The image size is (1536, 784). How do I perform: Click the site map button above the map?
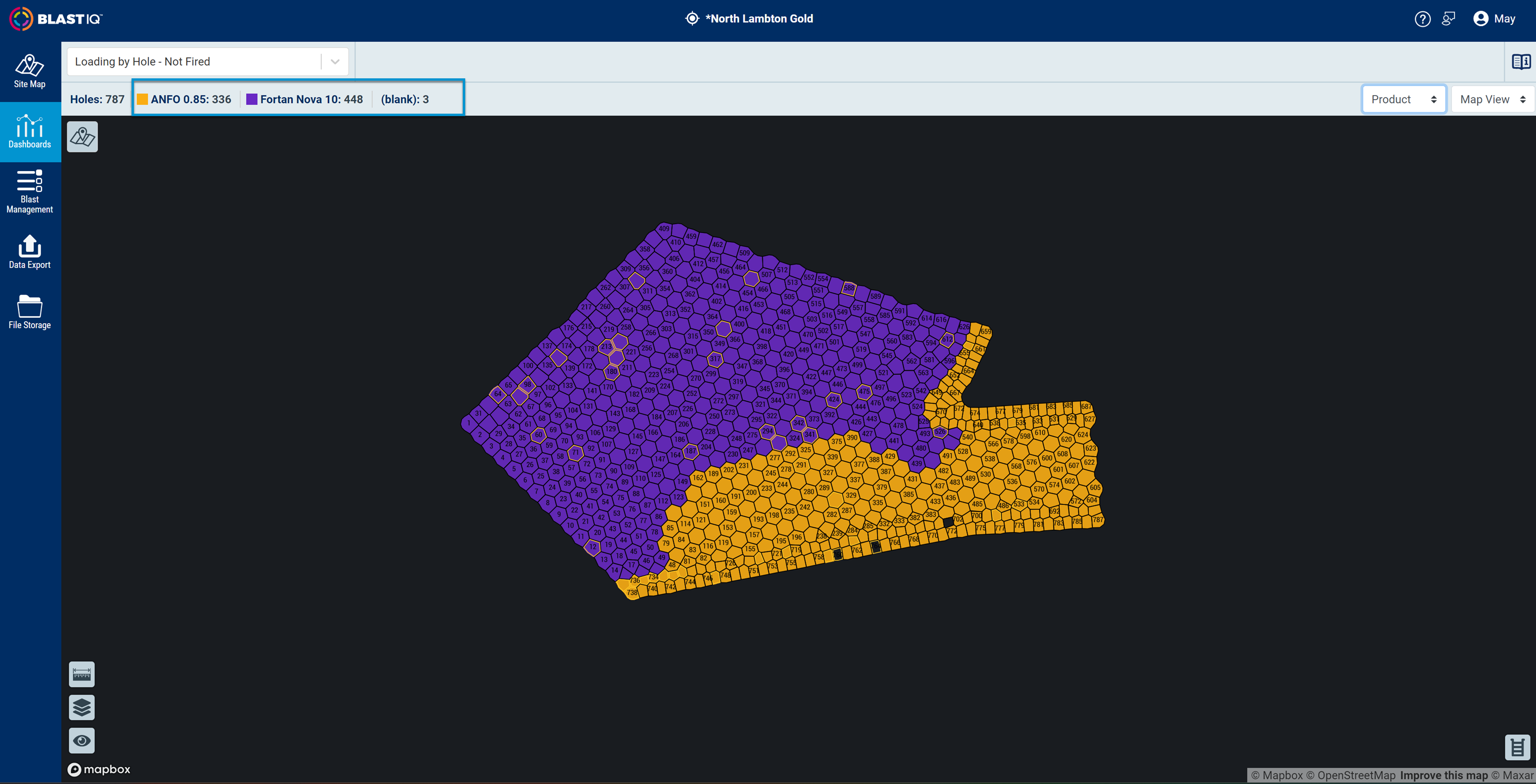pos(82,137)
